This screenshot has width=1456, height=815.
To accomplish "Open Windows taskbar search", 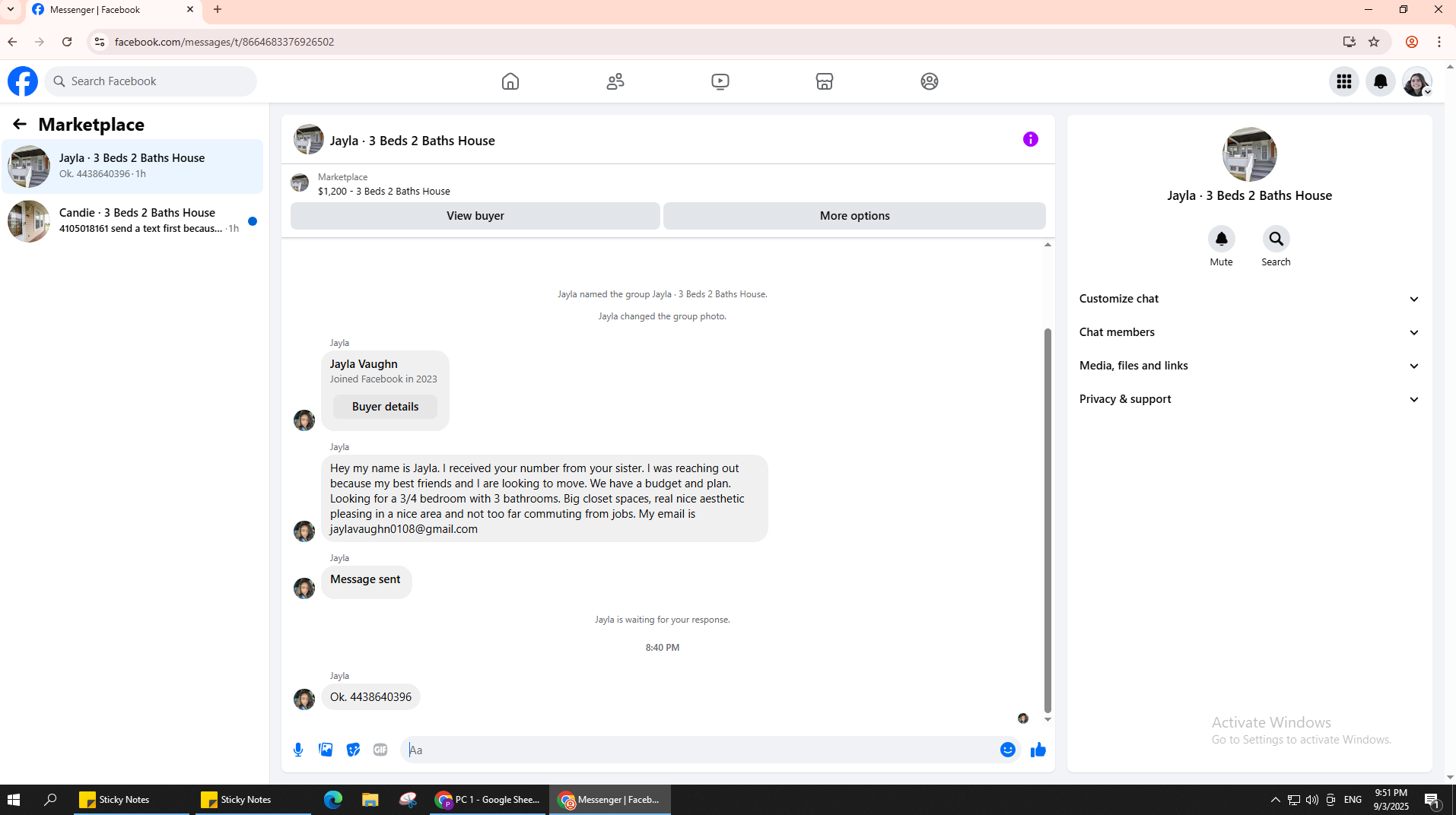I will click(x=50, y=800).
